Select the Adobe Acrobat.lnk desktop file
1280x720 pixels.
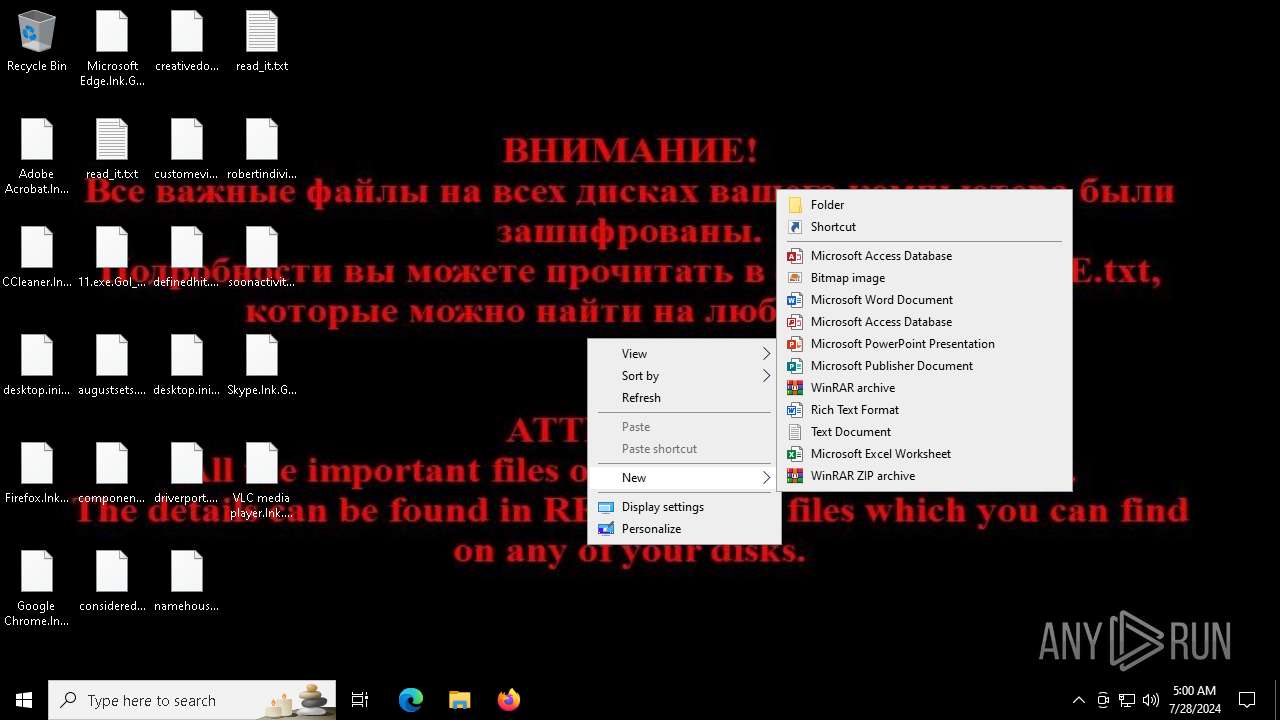point(37,156)
